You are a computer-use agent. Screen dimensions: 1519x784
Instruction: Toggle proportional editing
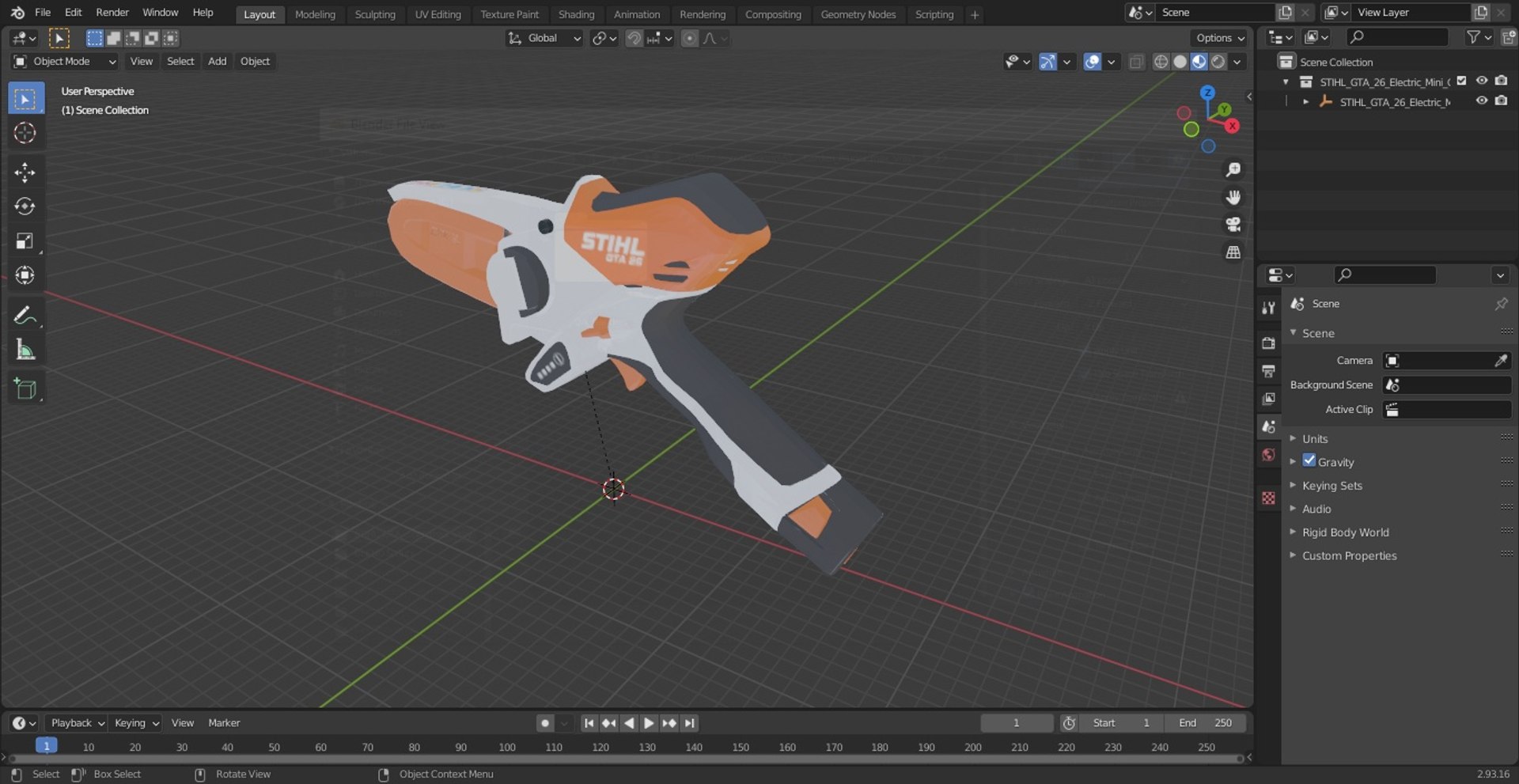tap(690, 38)
